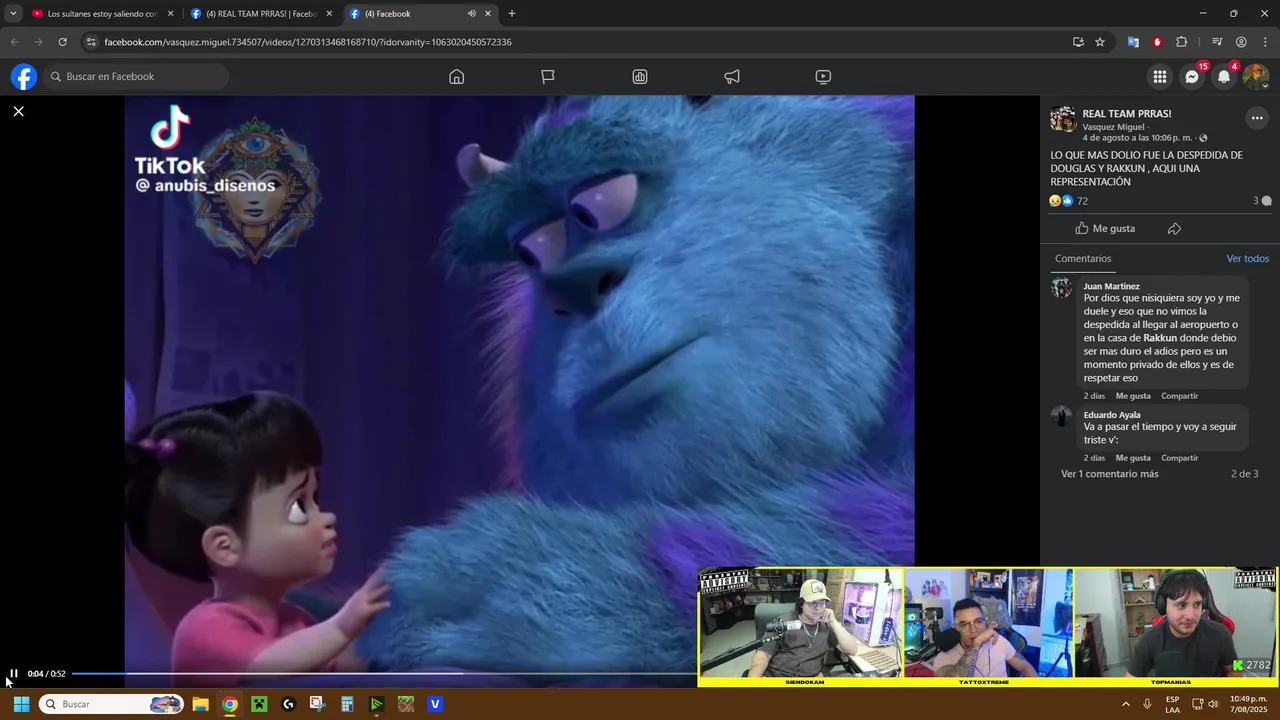1280x720 pixels.
Task: Click the REAL TEAM PRRAS group avatar
Action: pos(1063,119)
